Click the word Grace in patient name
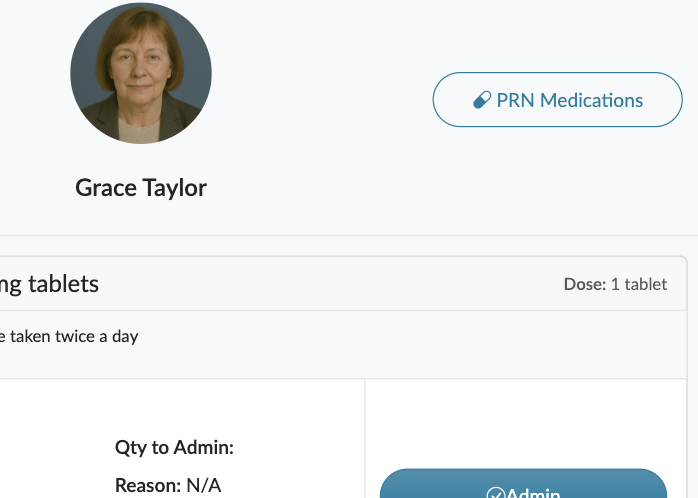 coord(103,187)
